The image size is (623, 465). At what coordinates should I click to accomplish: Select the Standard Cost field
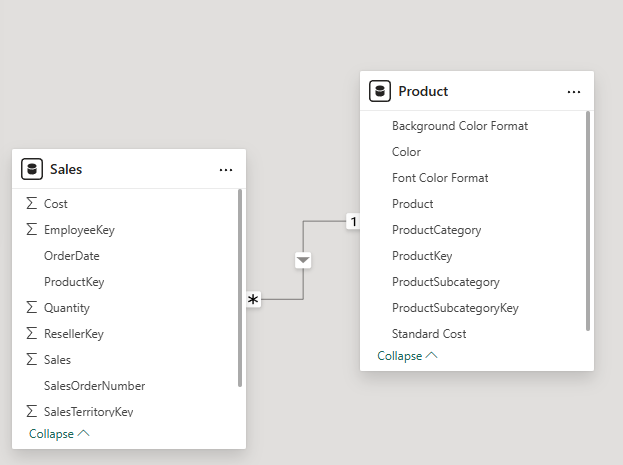(x=429, y=334)
